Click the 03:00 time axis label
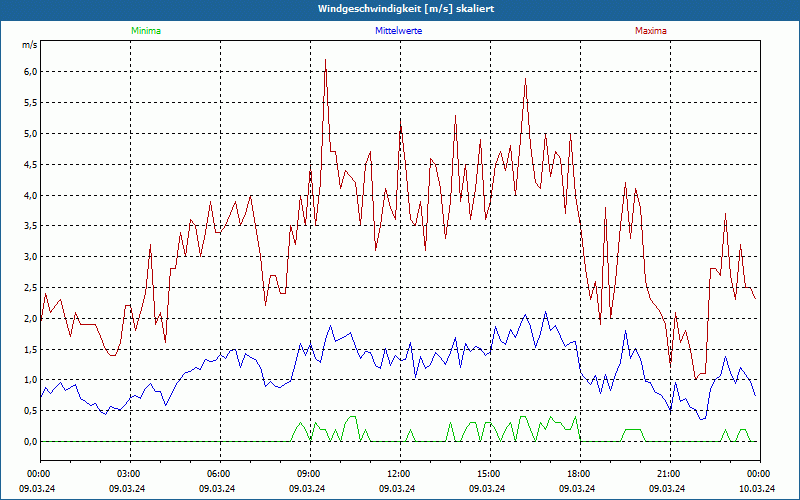Screen dimensions: 800x500 click(129, 473)
